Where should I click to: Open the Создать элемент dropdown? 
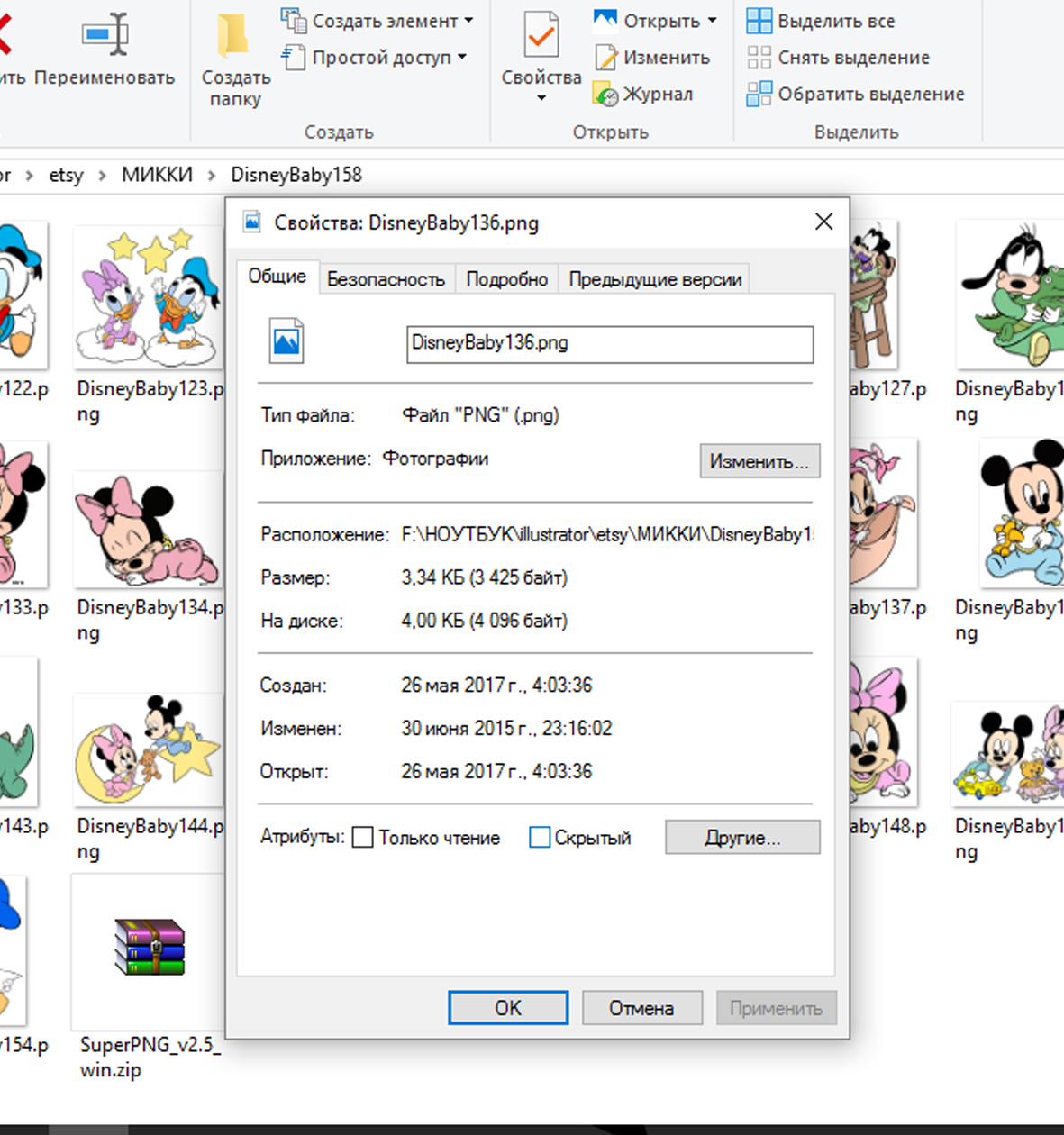click(x=377, y=21)
